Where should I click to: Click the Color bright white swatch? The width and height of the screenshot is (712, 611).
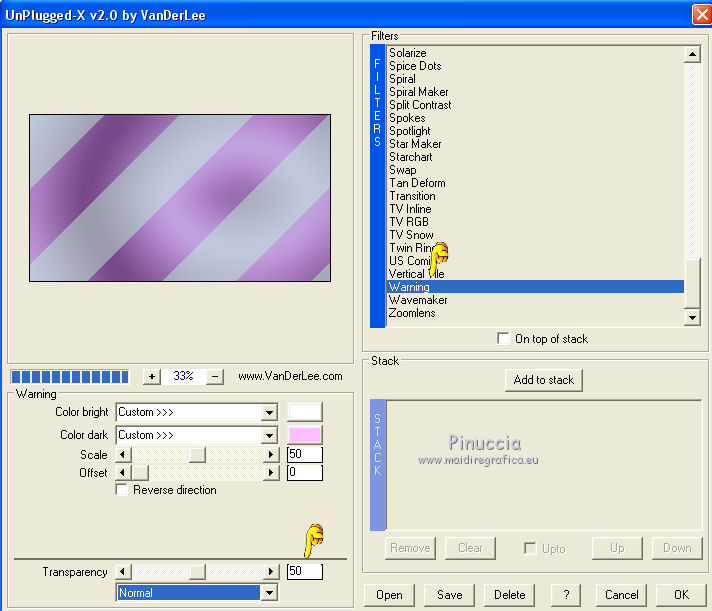[x=305, y=412]
